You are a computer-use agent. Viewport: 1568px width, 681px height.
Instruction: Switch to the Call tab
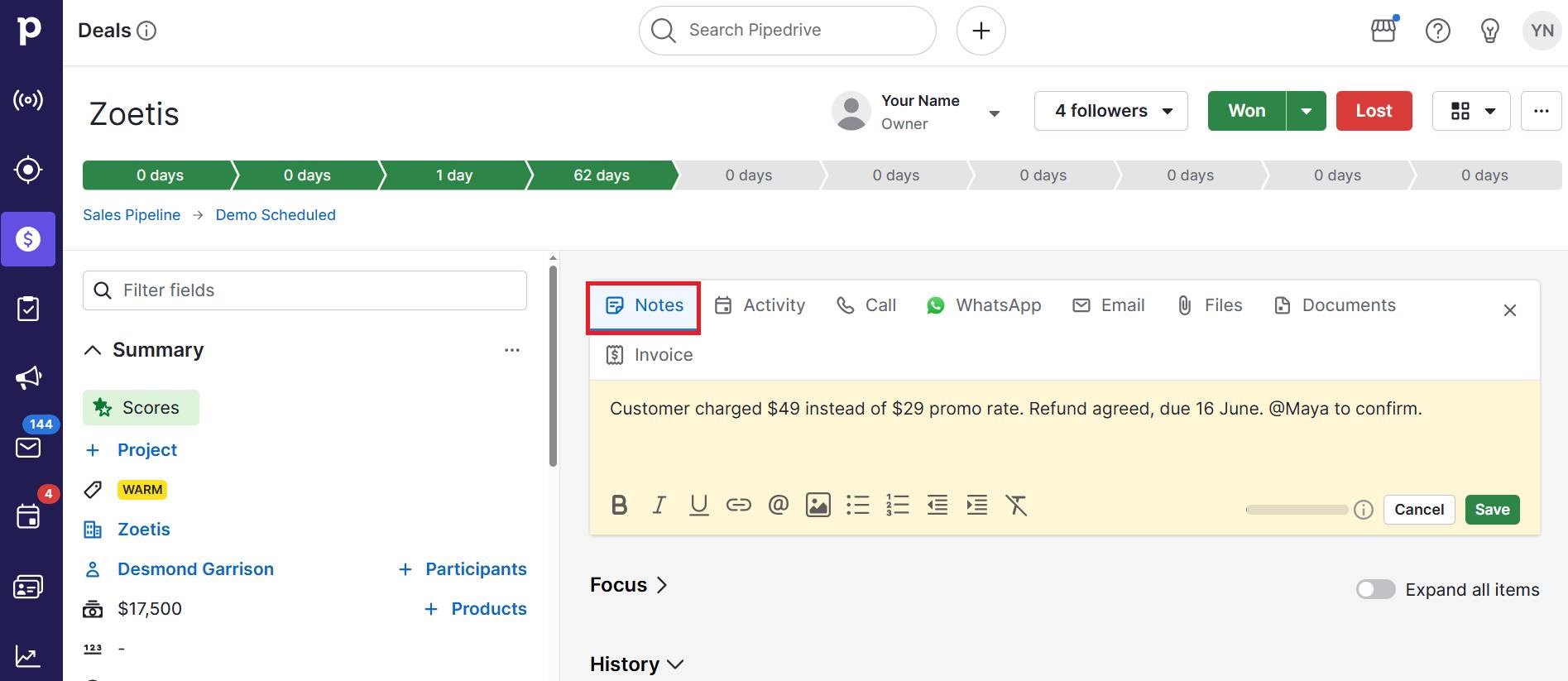click(866, 305)
